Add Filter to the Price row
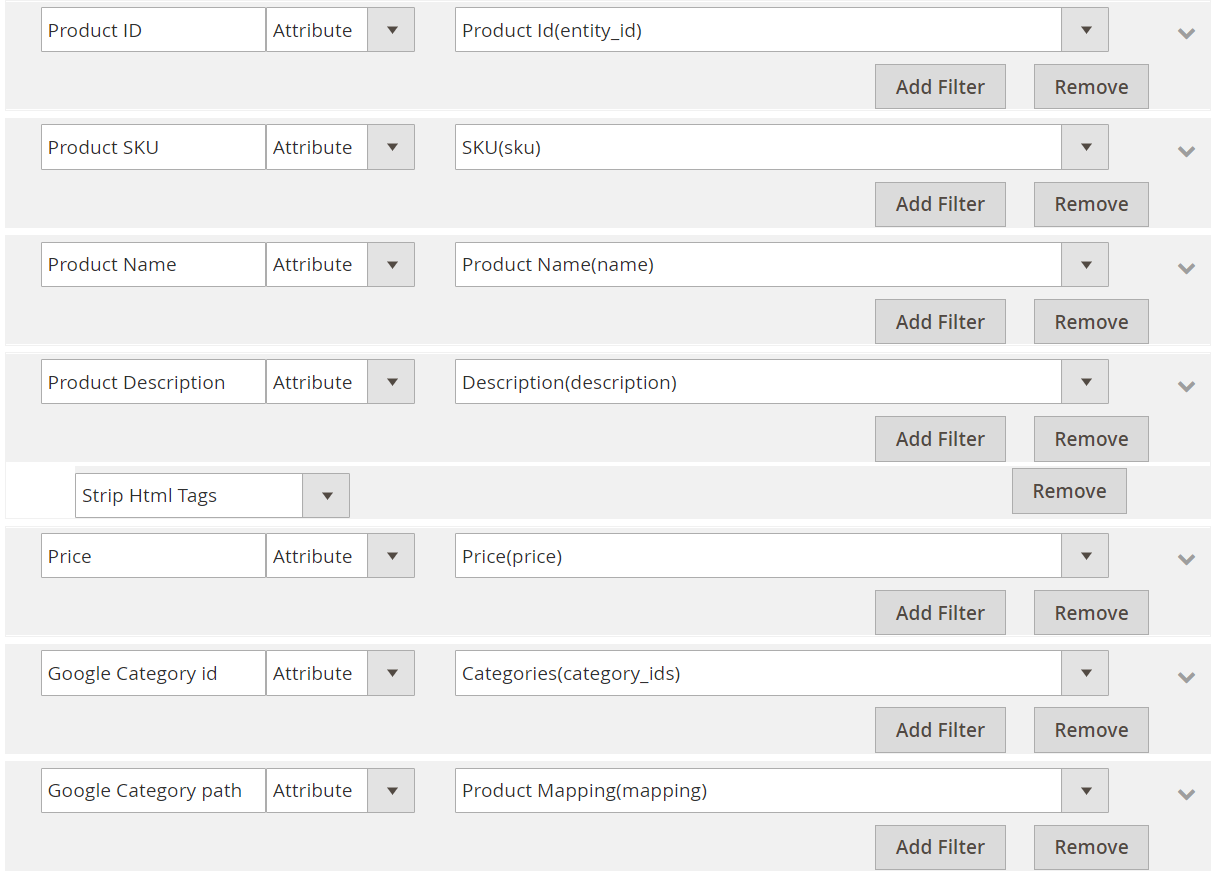This screenshot has height=877, width=1222. point(940,613)
